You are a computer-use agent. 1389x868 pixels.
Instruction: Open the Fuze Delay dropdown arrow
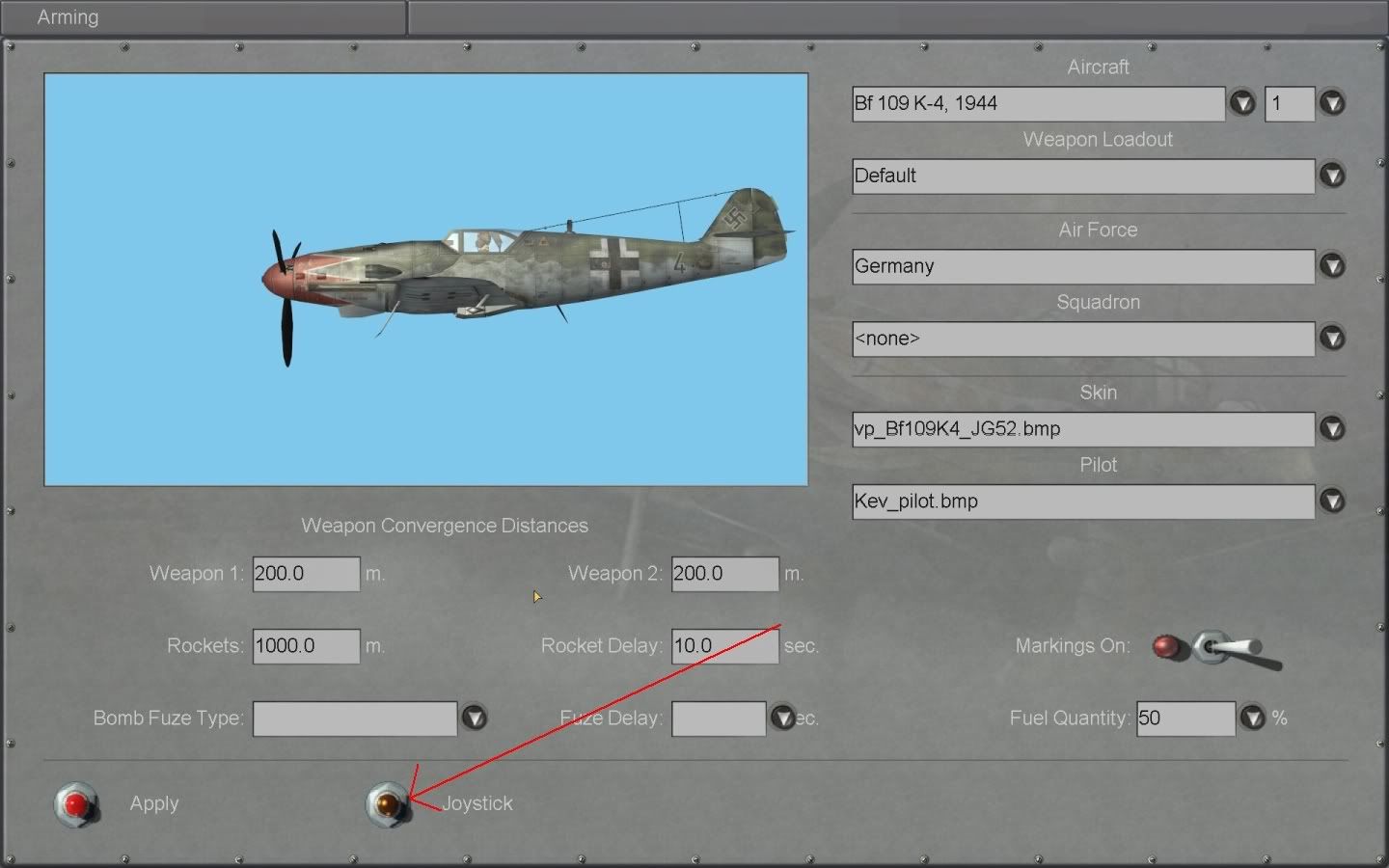(783, 718)
